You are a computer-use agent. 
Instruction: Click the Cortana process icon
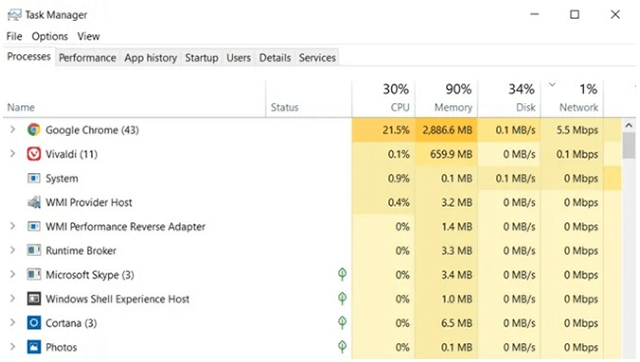point(34,323)
